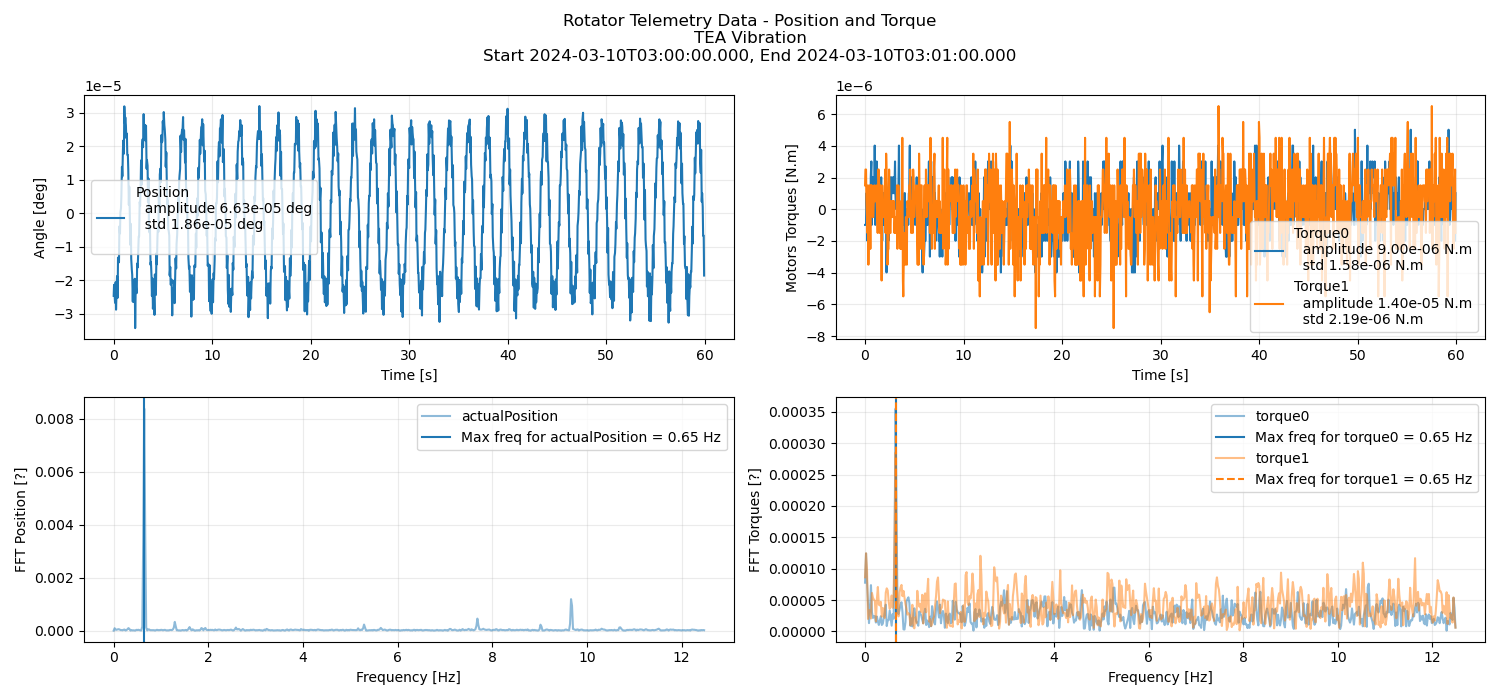The image size is (1500, 700).
Task: Click "Time [s]" label under the Motors Torques plot
Action: tap(1160, 375)
